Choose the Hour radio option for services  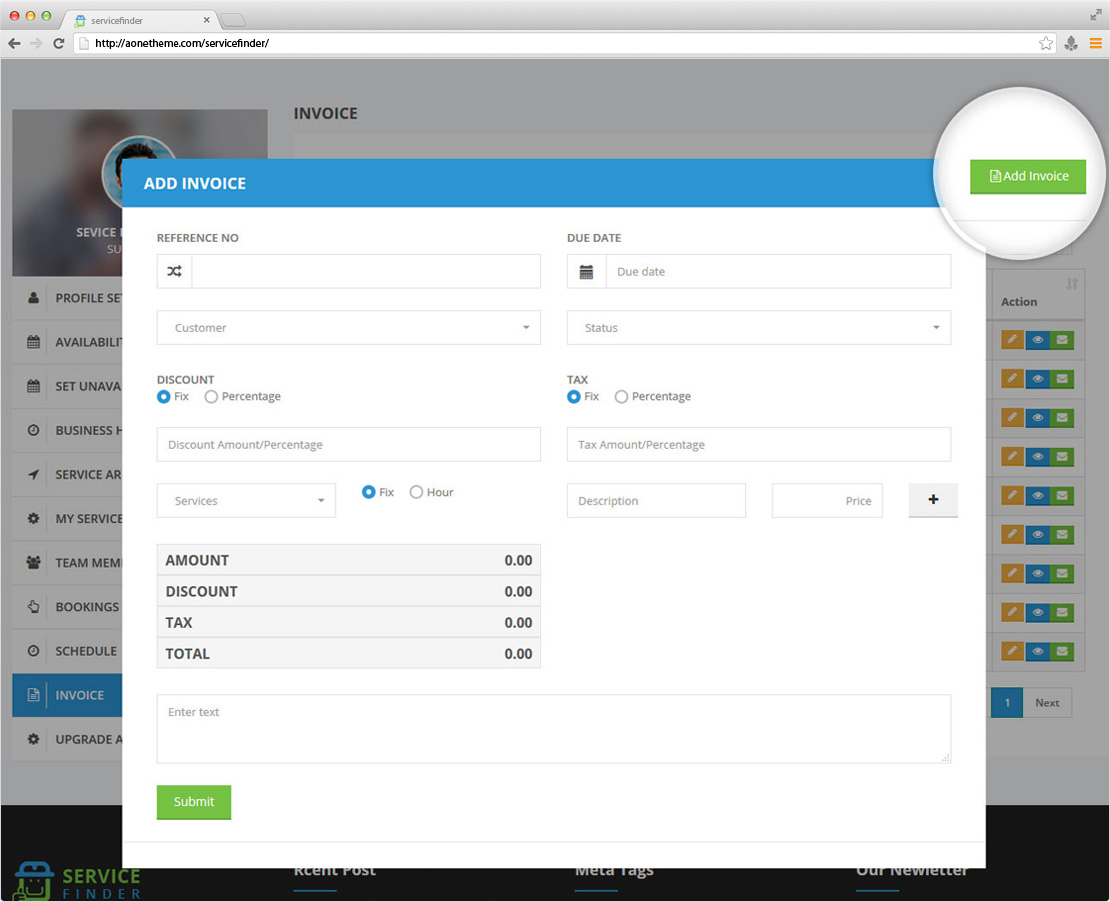[416, 492]
